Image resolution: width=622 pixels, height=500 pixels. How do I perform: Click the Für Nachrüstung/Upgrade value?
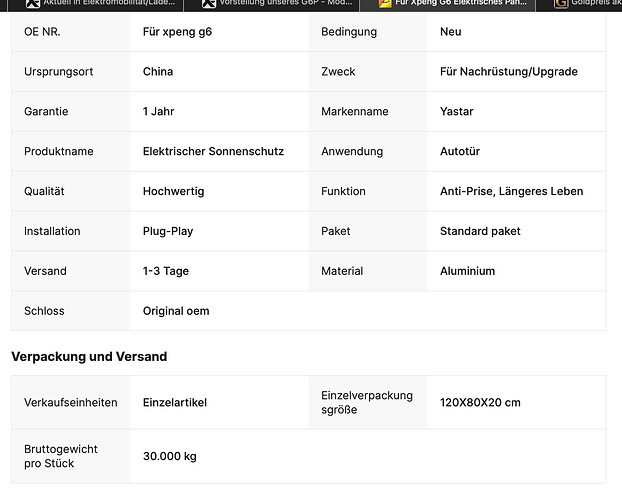pyautogui.click(x=508, y=72)
